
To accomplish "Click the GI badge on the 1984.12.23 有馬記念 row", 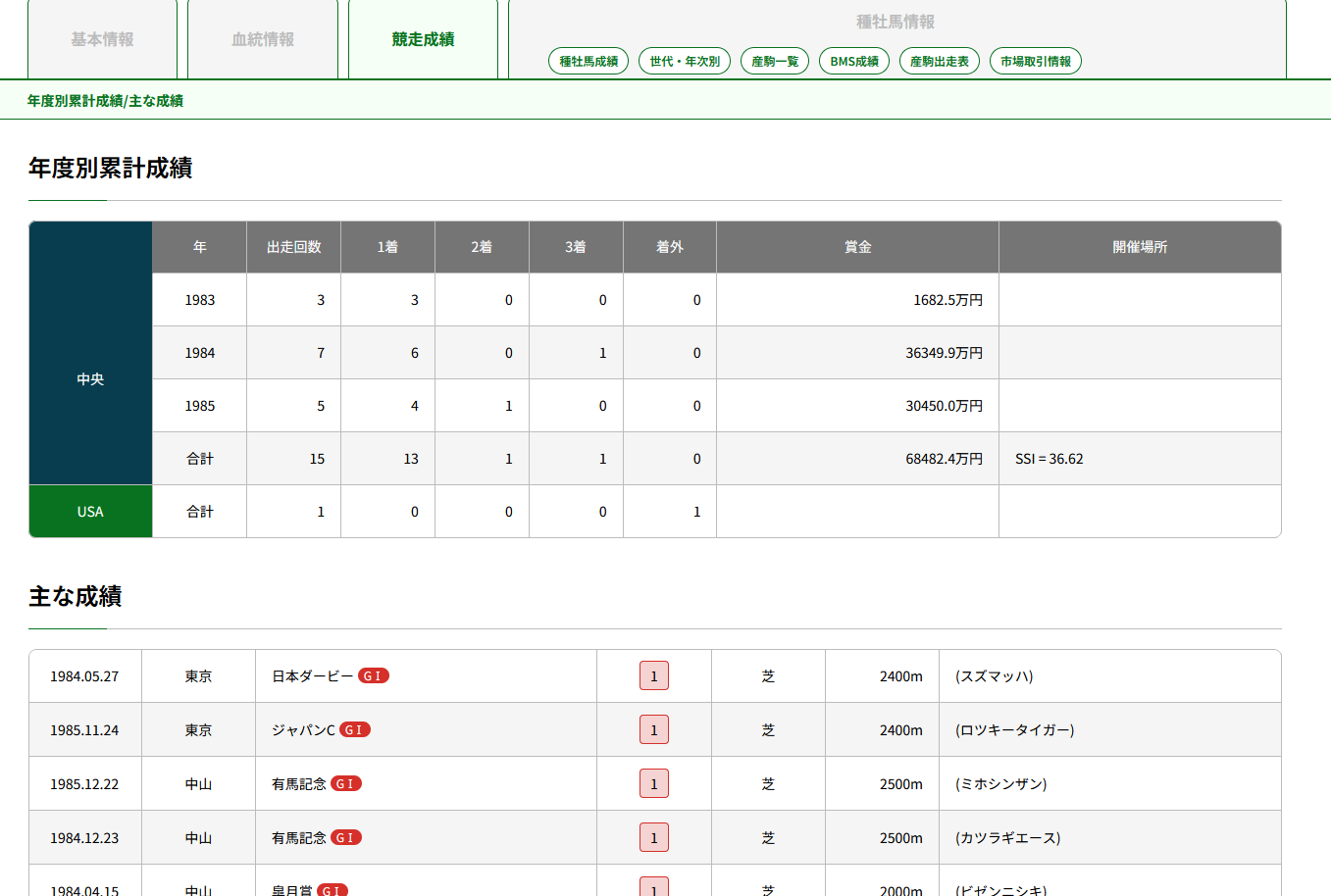I will [346, 837].
